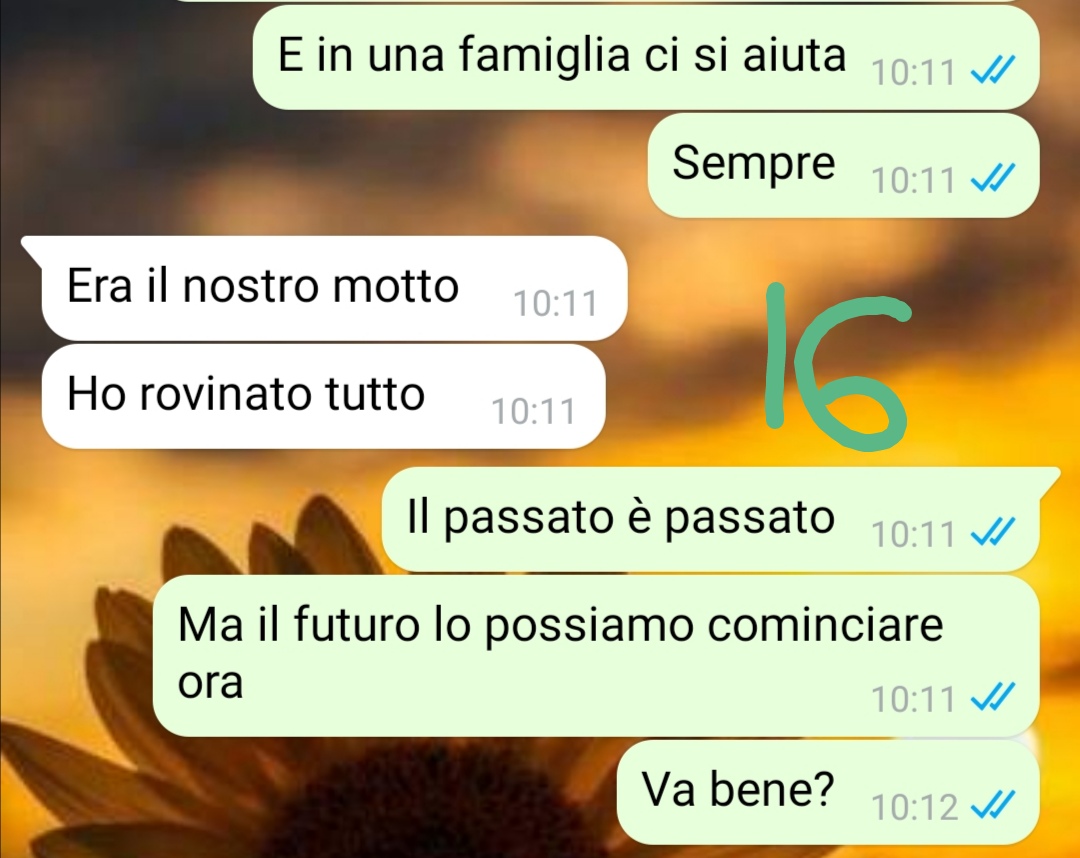Select the 'Ho rovinato tutto' message
Viewport: 1080px width, 858px height.
pos(324,397)
